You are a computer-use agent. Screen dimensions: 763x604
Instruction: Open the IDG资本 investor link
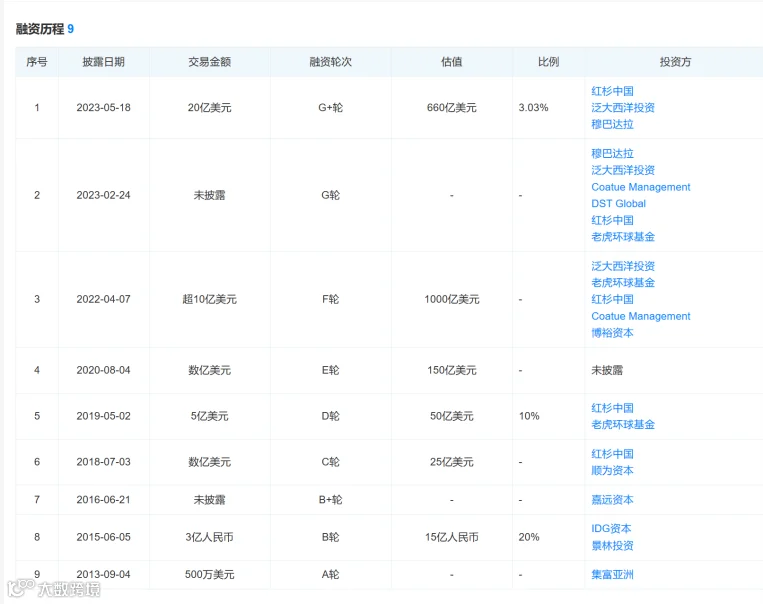[x=611, y=529]
